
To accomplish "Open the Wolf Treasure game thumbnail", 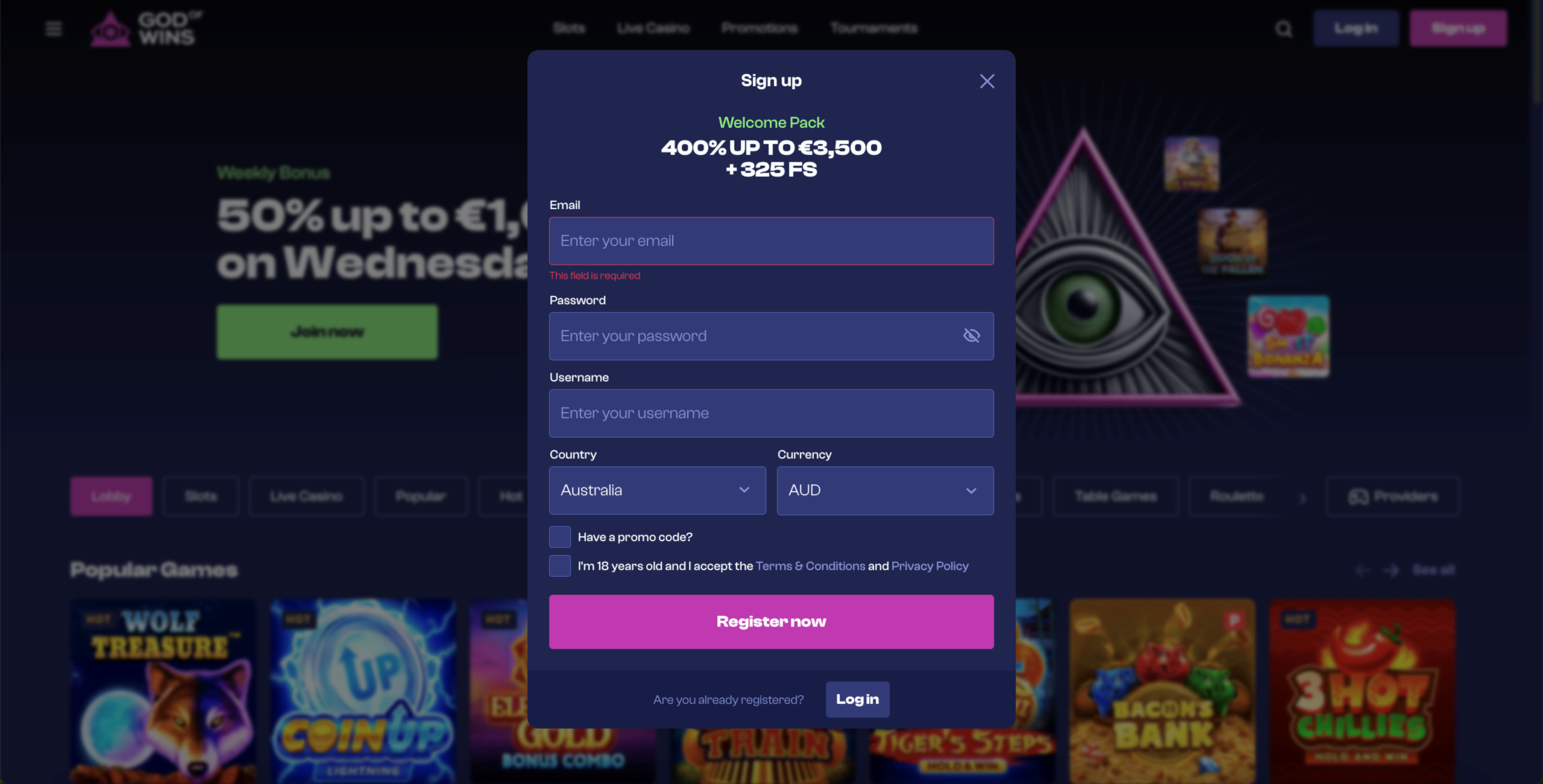I will pyautogui.click(x=163, y=691).
